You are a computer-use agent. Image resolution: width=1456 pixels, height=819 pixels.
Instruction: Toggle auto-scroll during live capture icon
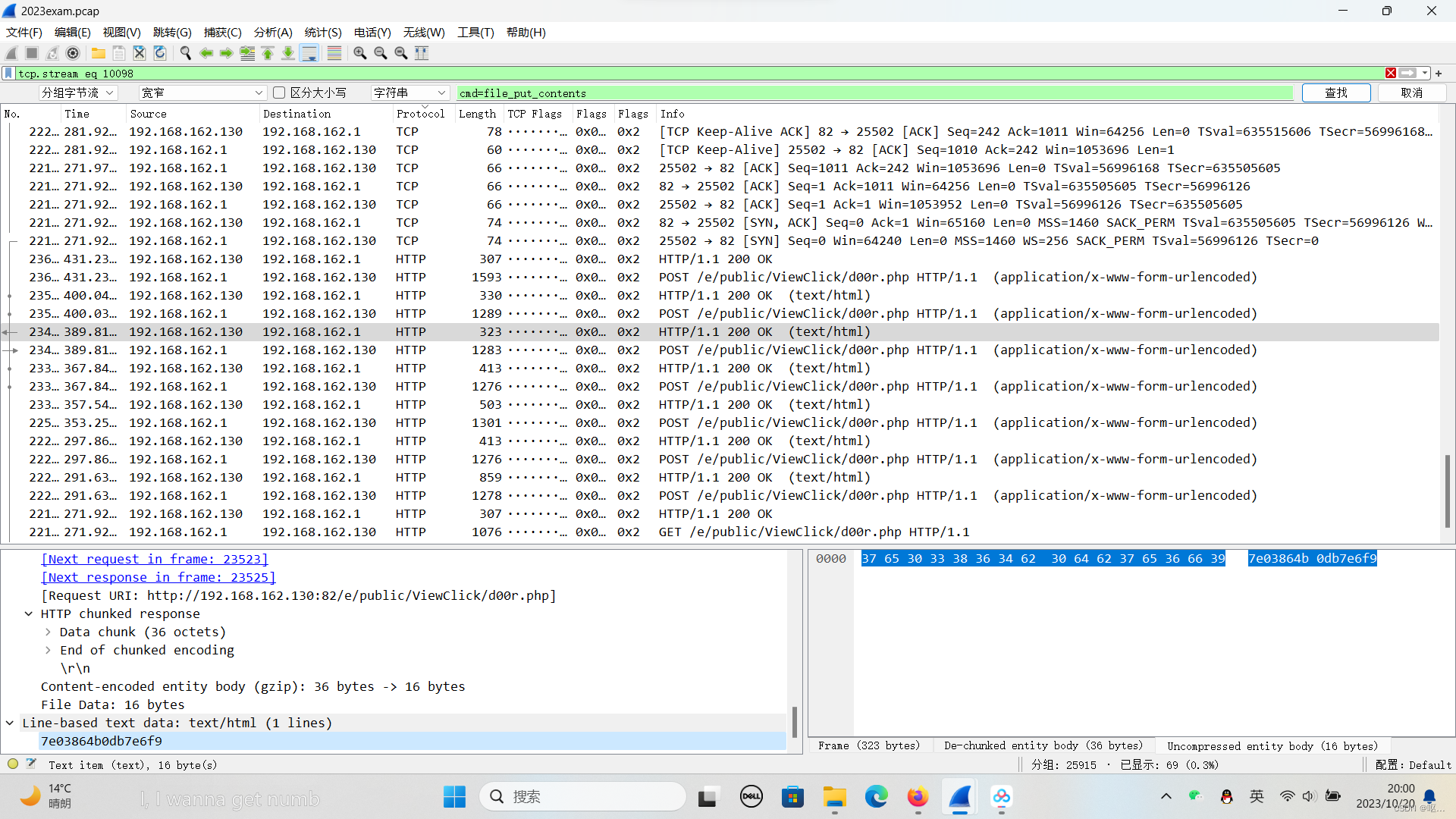coord(309,53)
